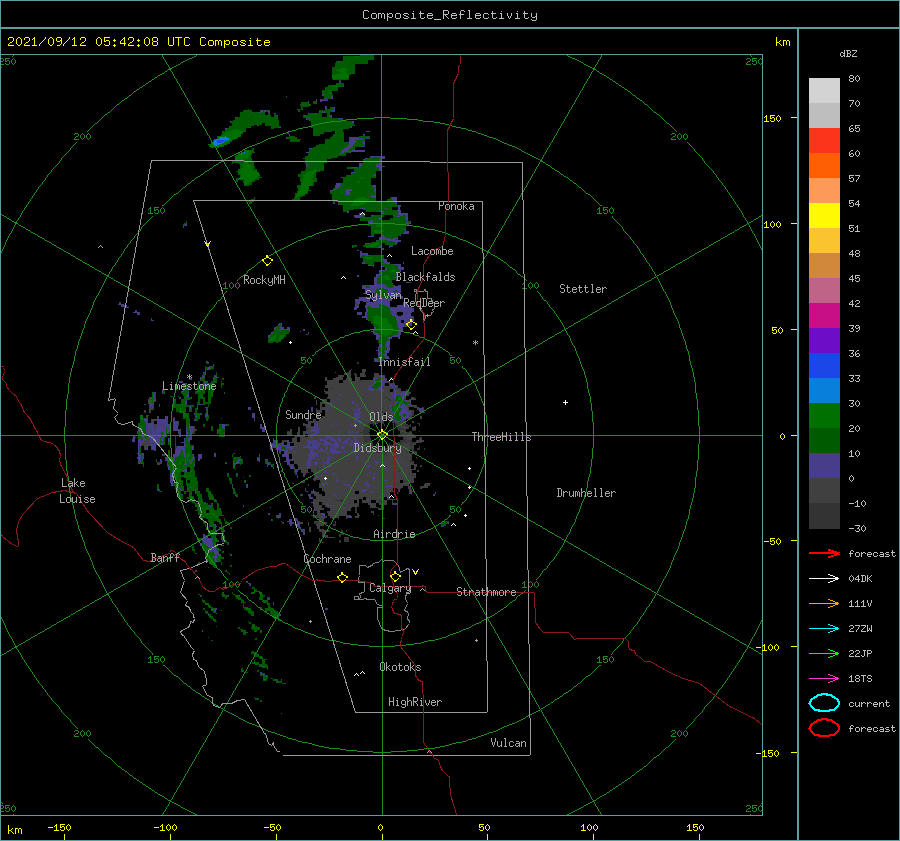This screenshot has height=841, width=900.
Task: Click the 0 dBZ purple-blue swatch
Action: [x=824, y=466]
